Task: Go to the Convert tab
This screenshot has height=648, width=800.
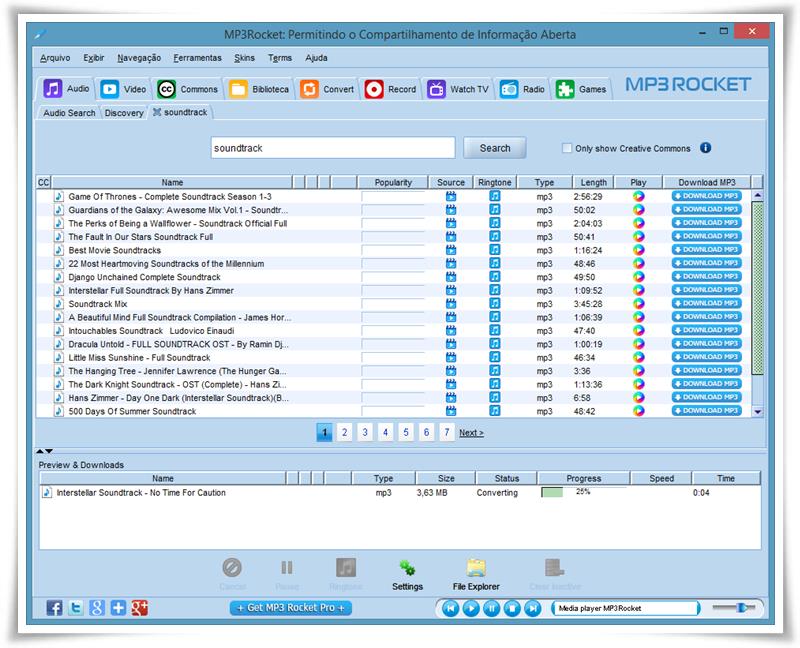Action: click(x=327, y=89)
